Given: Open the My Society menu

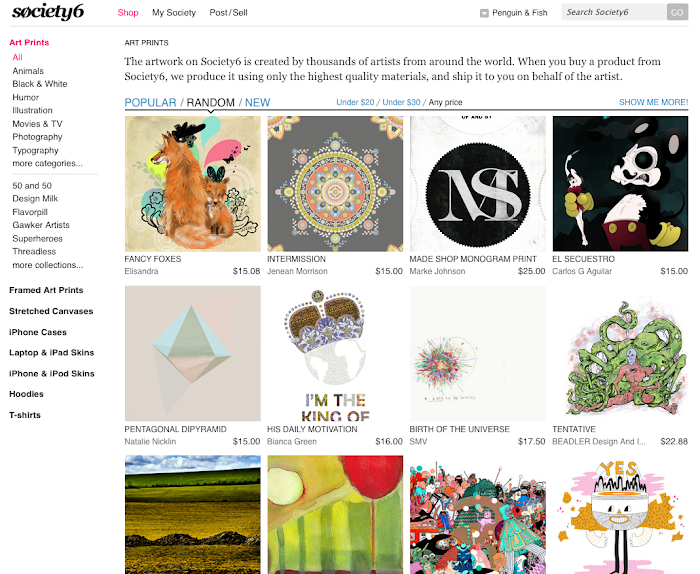Looking at the screenshot, I should (x=174, y=13).
